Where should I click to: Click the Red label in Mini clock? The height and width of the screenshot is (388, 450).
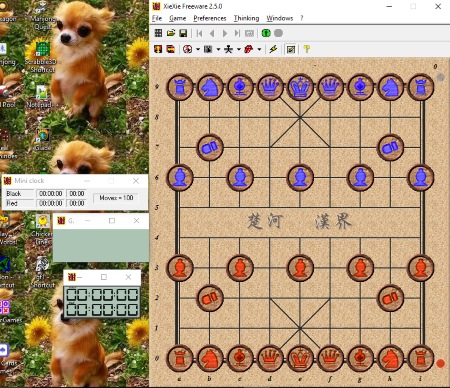tap(20, 203)
